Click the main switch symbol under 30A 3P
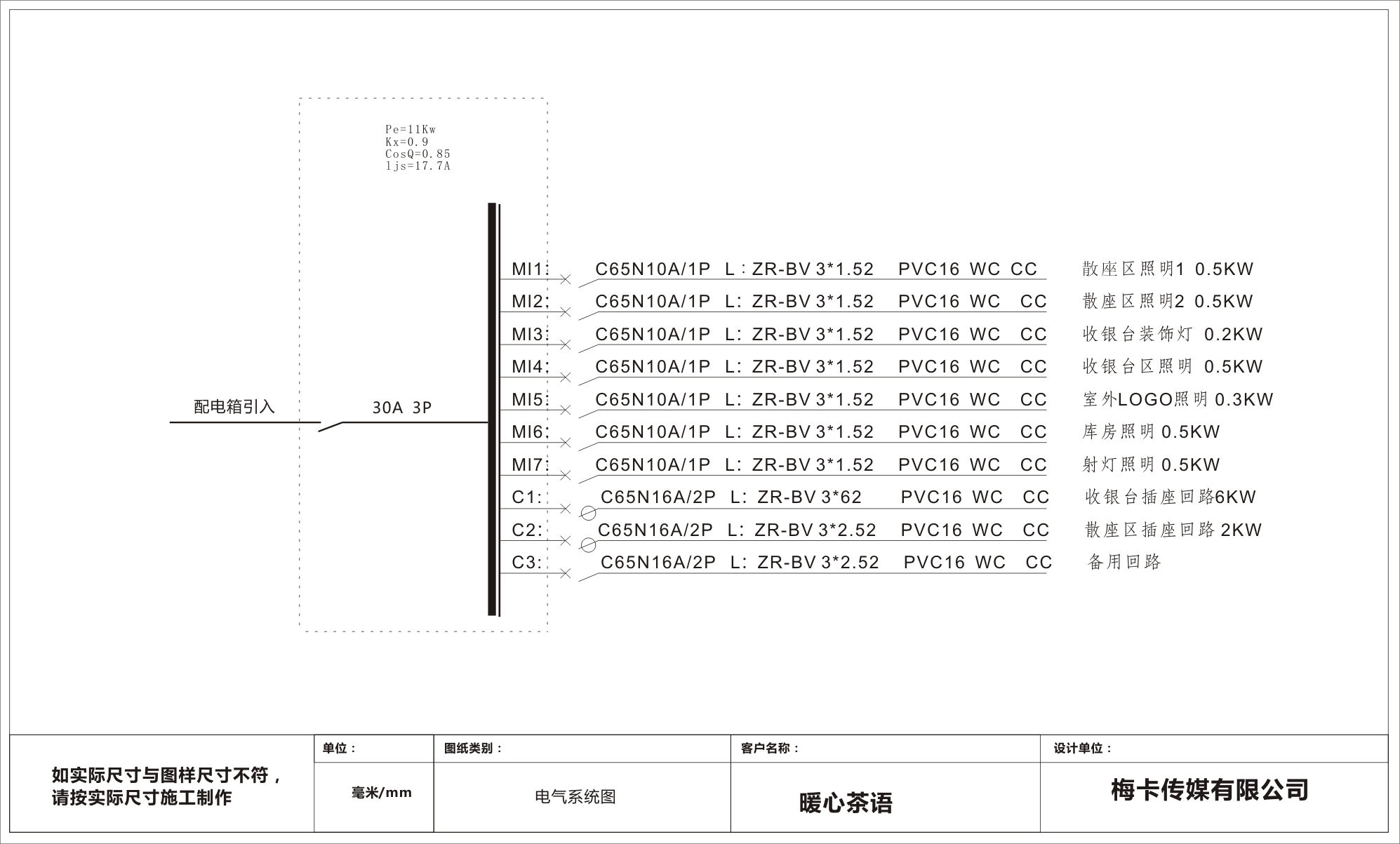 click(x=331, y=426)
